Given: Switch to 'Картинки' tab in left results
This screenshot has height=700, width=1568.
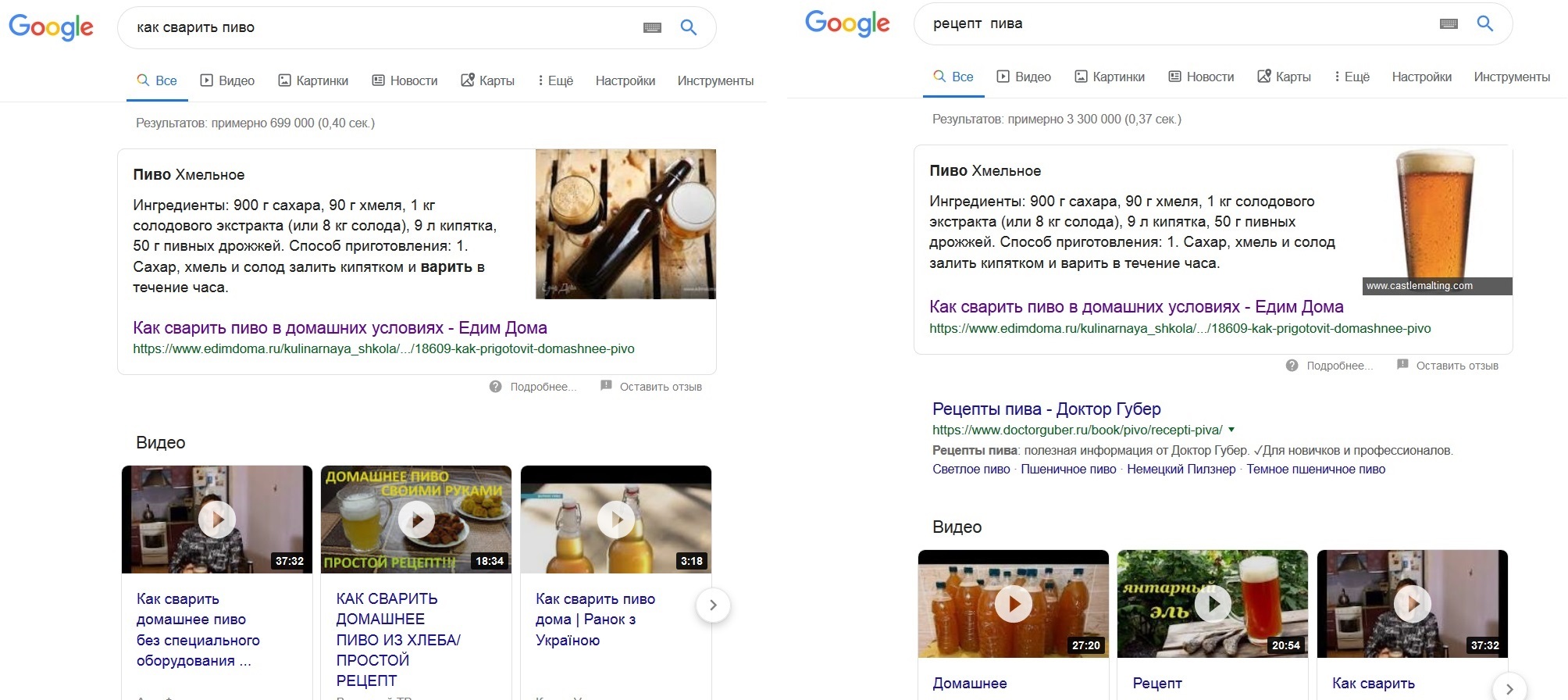Looking at the screenshot, I should 313,80.
